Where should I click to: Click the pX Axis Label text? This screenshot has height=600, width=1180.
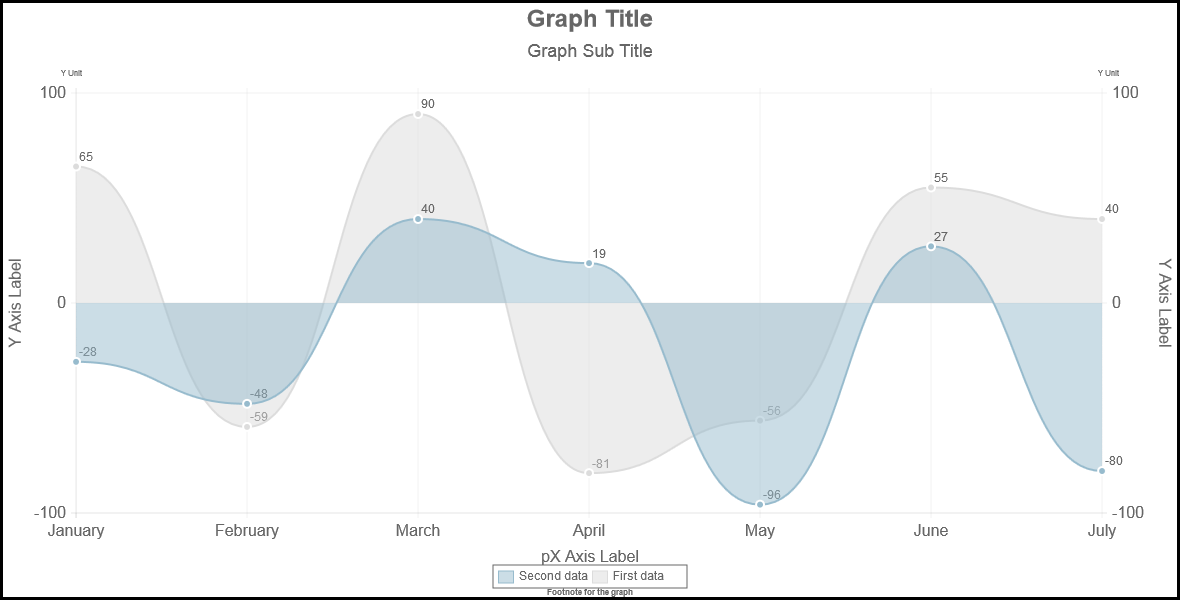pos(590,556)
